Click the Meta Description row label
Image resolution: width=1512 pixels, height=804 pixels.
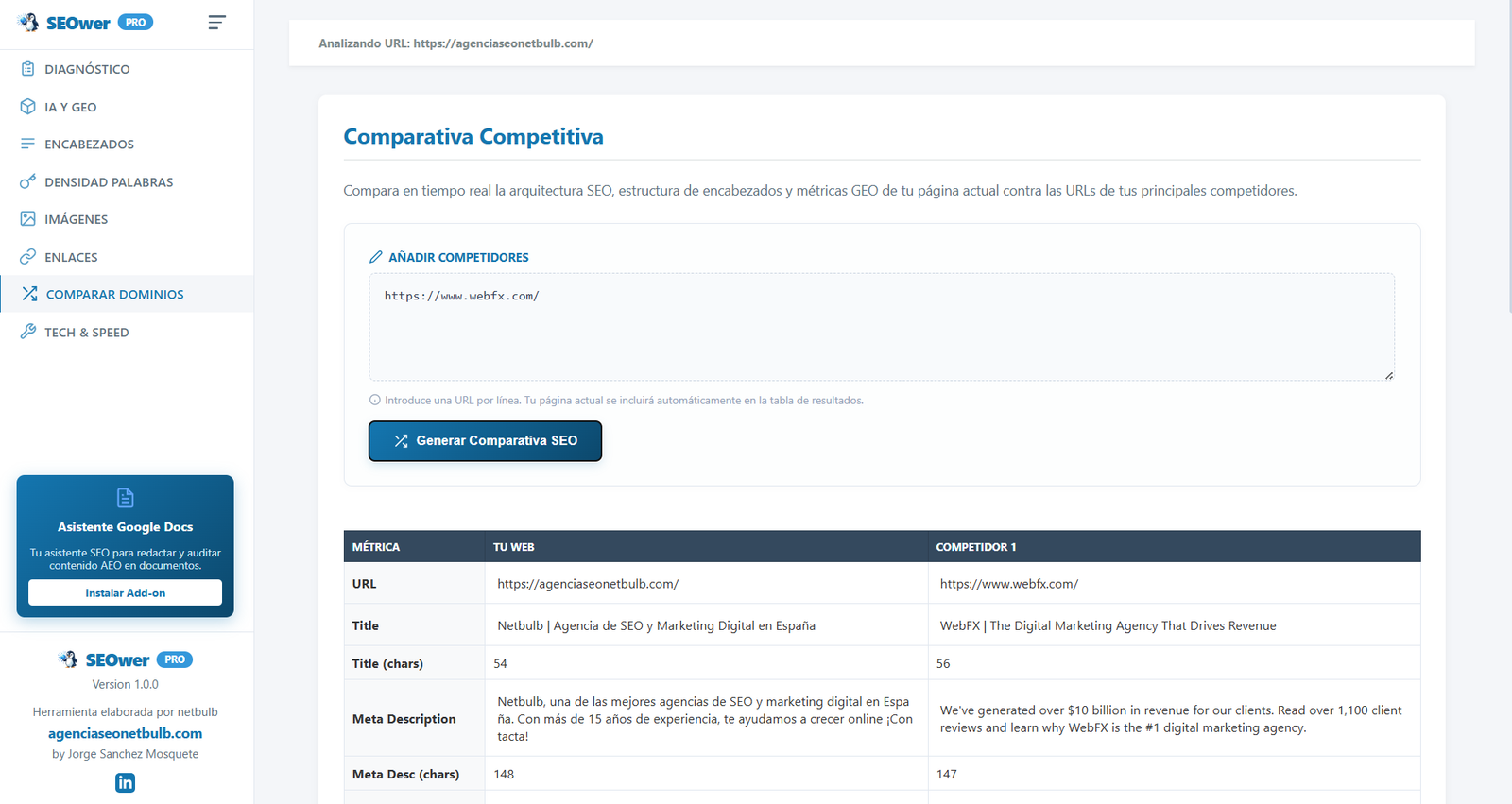pos(404,719)
